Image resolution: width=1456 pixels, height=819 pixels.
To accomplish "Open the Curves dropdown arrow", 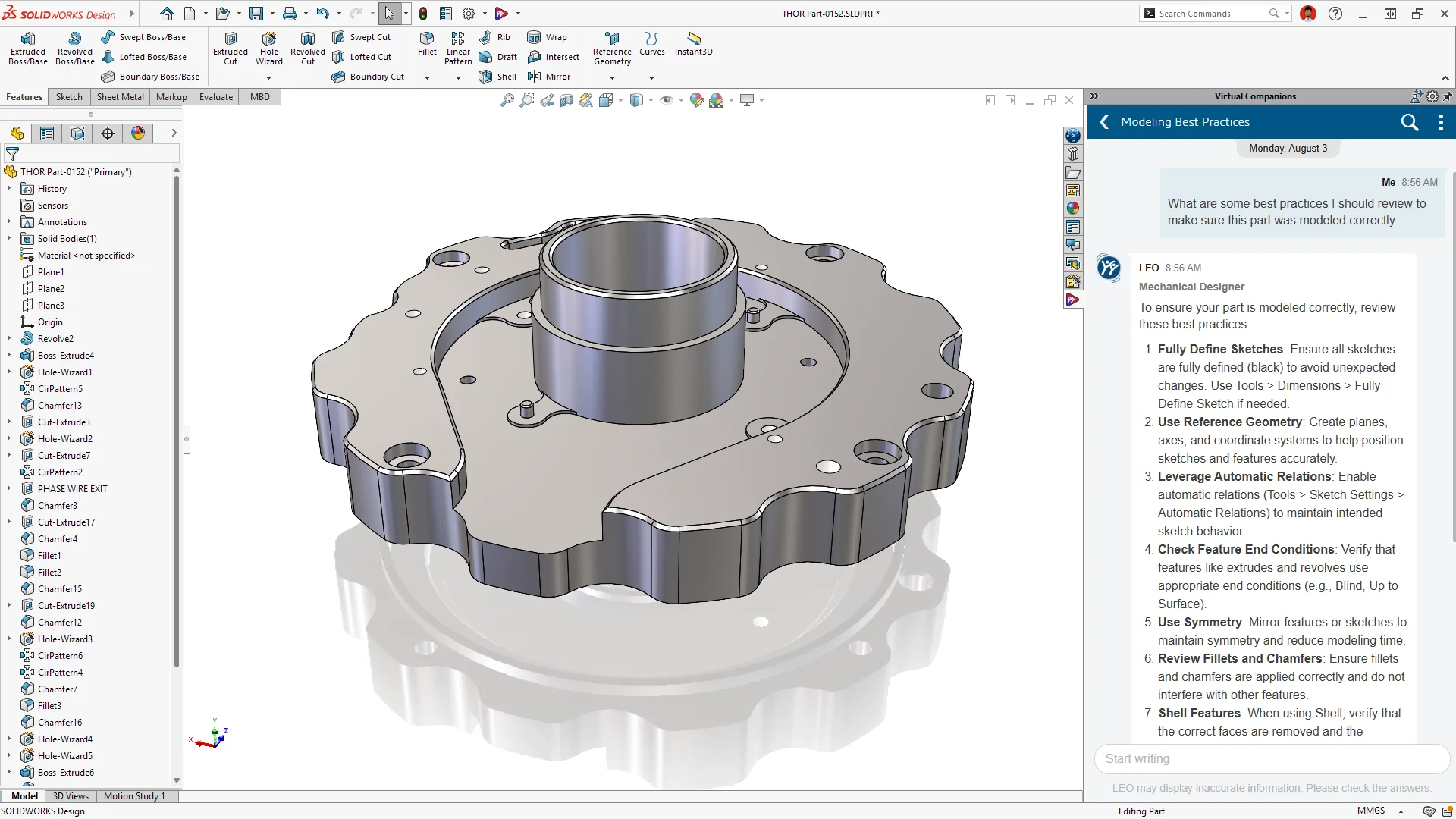I will pos(651,78).
